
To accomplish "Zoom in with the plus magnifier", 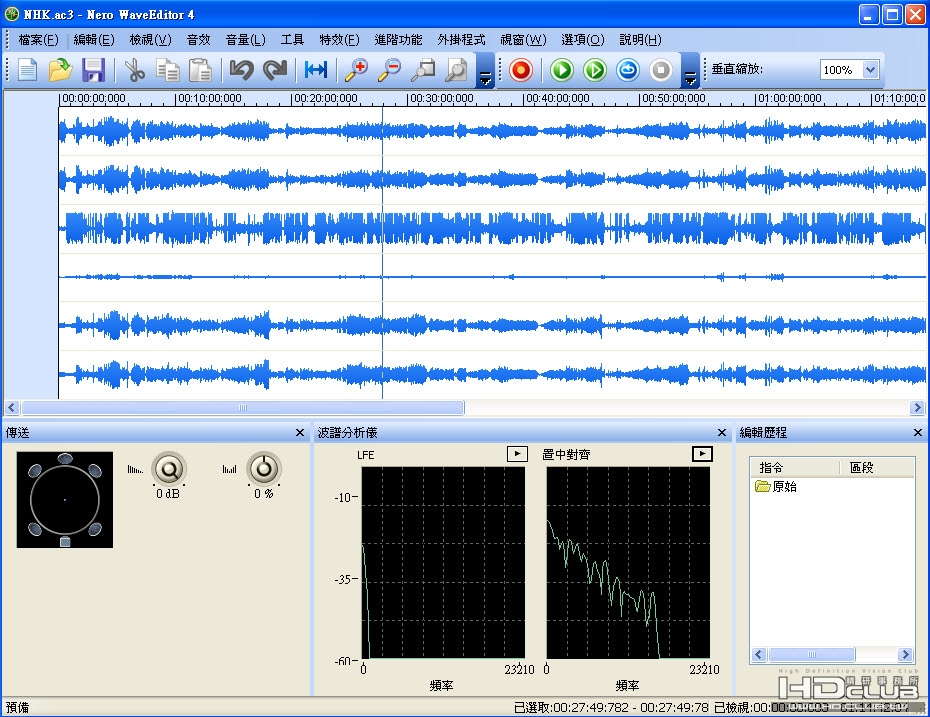I will click(x=356, y=70).
